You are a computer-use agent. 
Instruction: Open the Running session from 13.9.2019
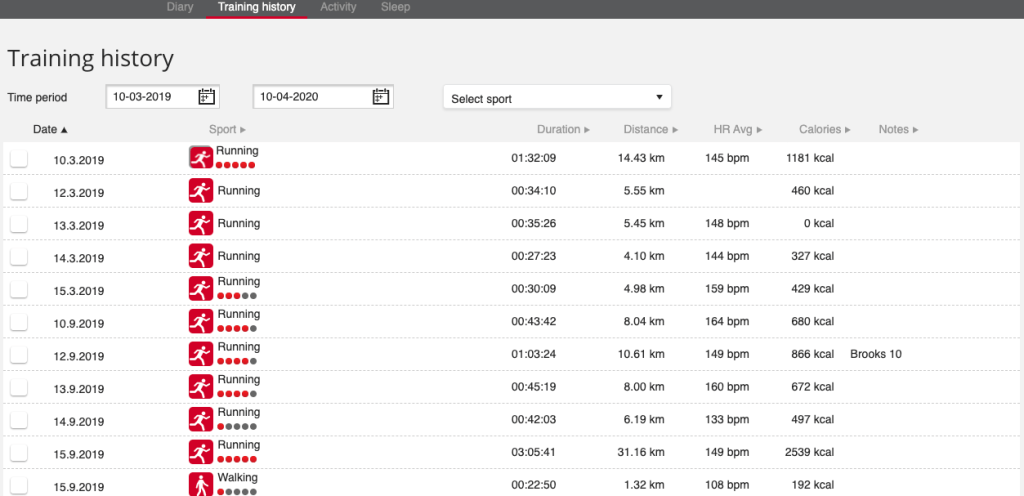point(239,380)
